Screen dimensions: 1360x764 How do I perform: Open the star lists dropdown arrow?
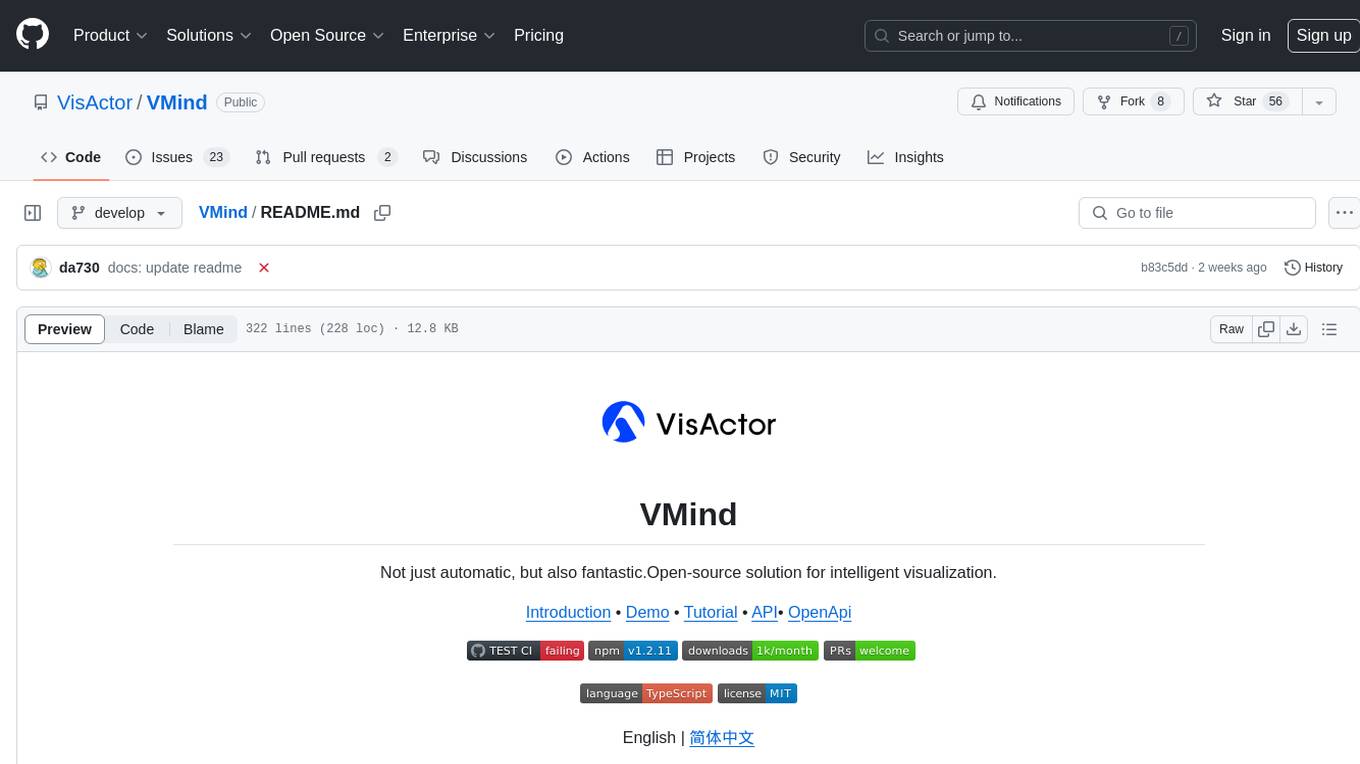pyautogui.click(x=1319, y=102)
